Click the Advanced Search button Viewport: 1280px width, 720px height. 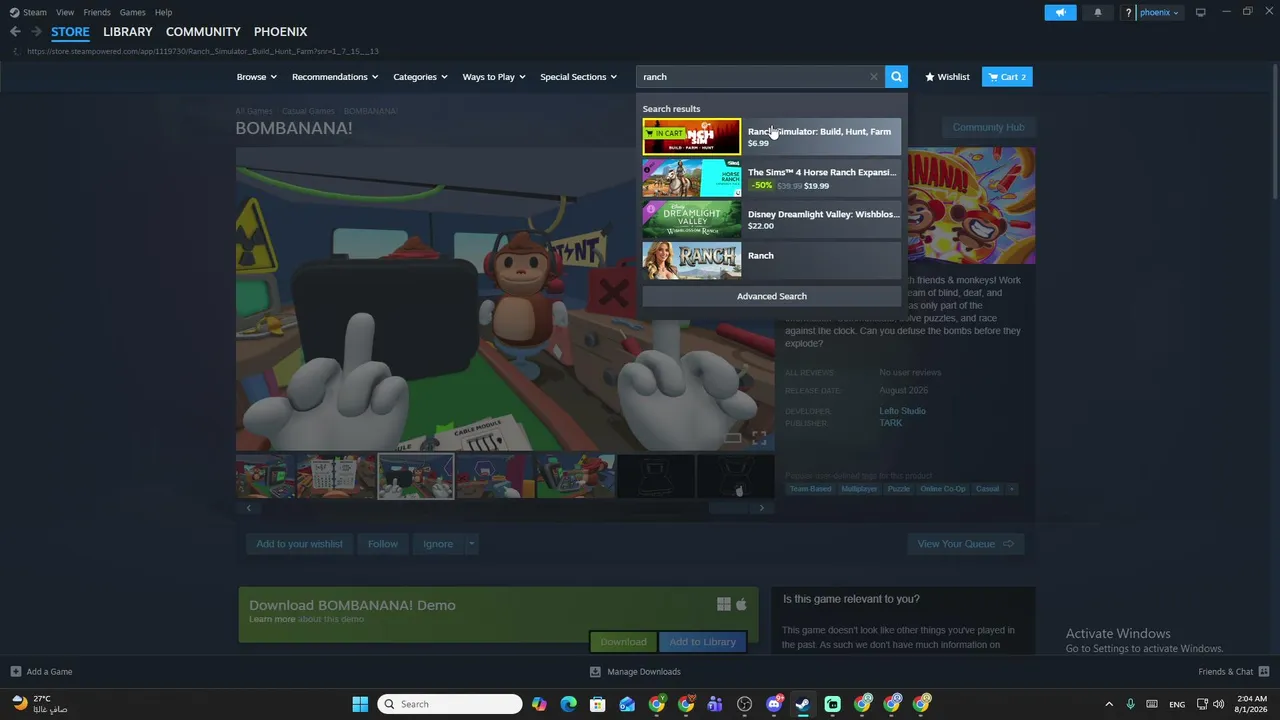[771, 296]
